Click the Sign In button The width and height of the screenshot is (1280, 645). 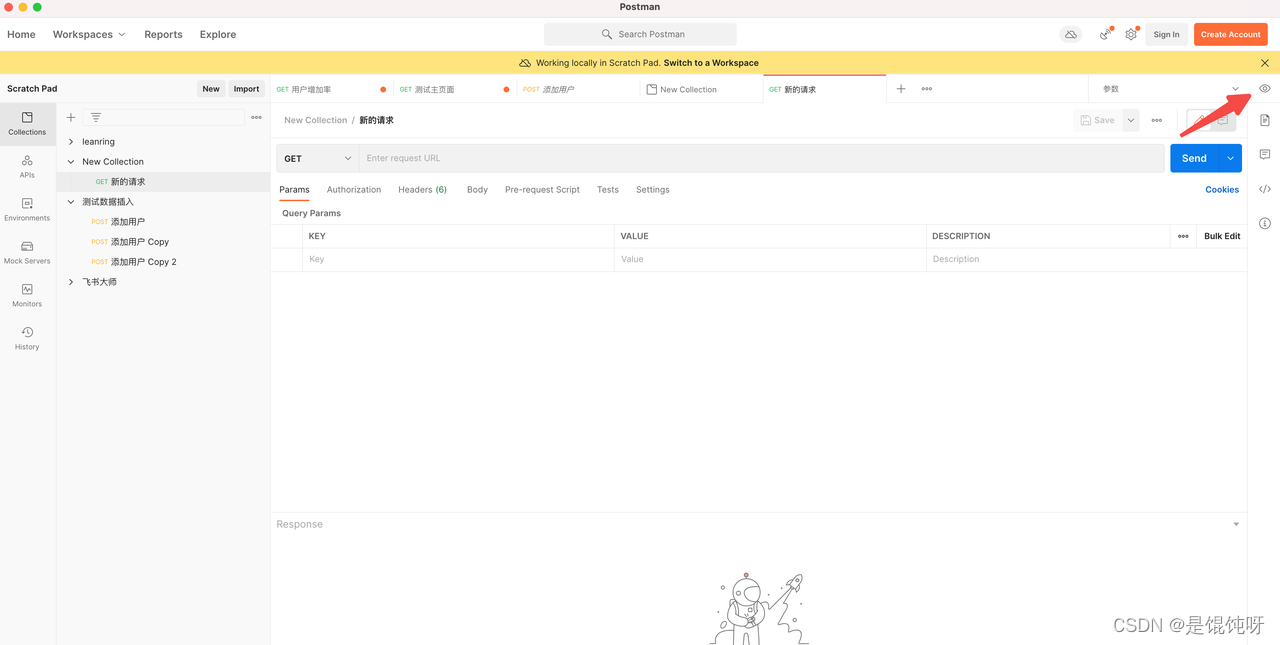coord(1167,34)
